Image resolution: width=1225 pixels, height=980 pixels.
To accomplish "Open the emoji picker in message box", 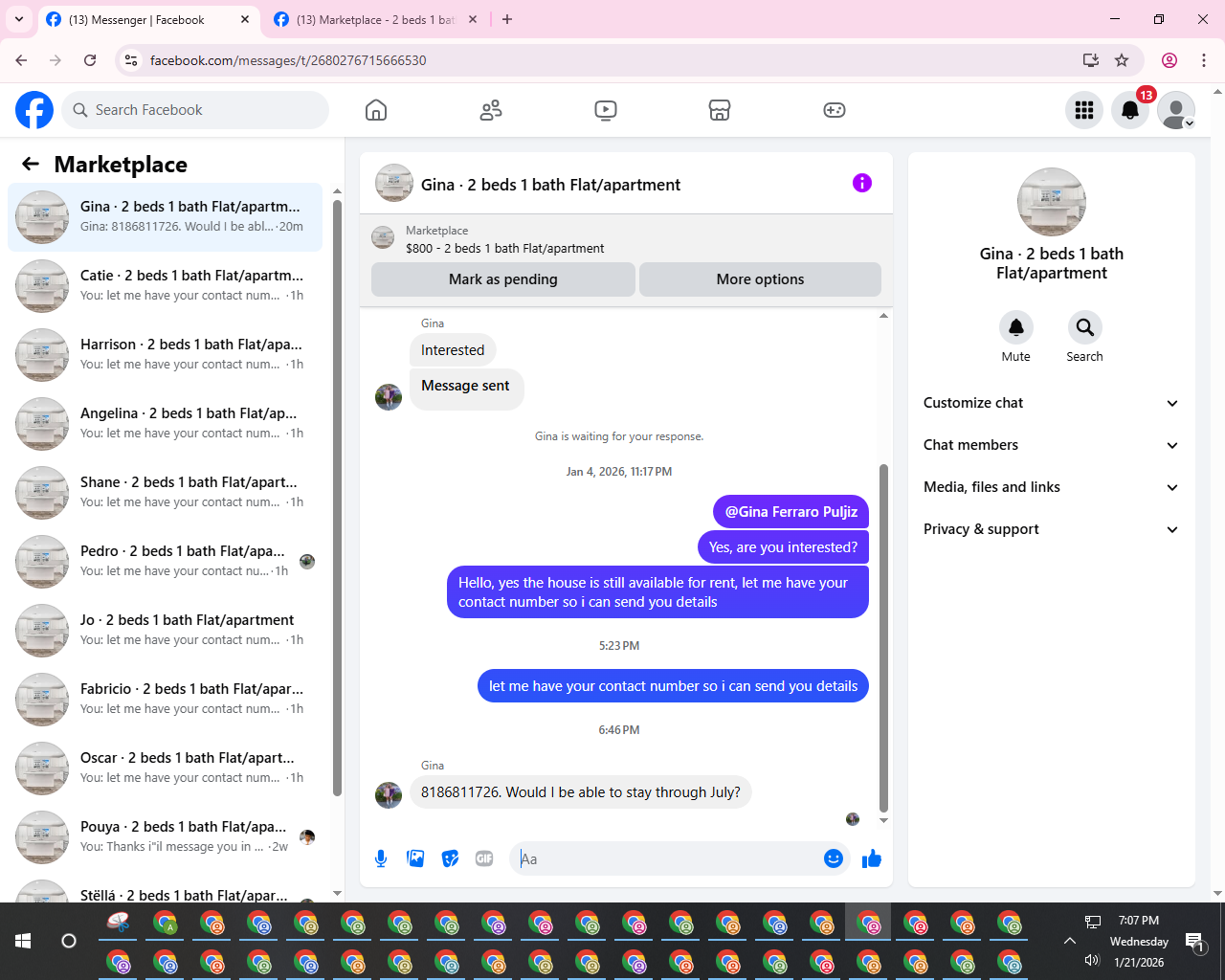I will [834, 858].
